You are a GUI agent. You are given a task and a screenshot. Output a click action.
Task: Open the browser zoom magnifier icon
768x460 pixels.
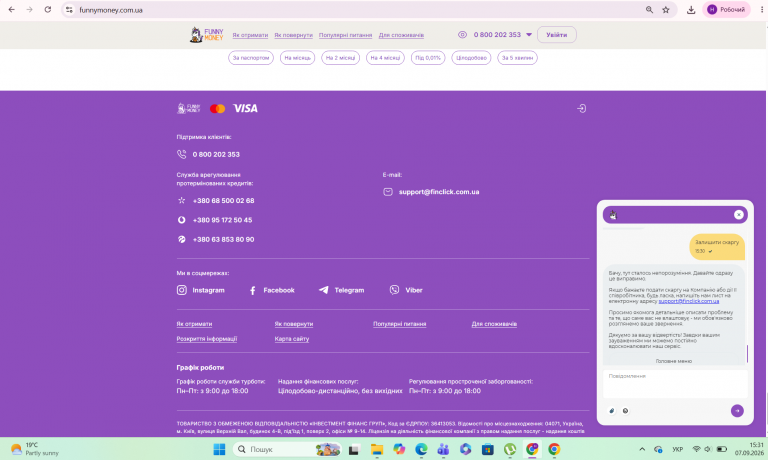(649, 10)
